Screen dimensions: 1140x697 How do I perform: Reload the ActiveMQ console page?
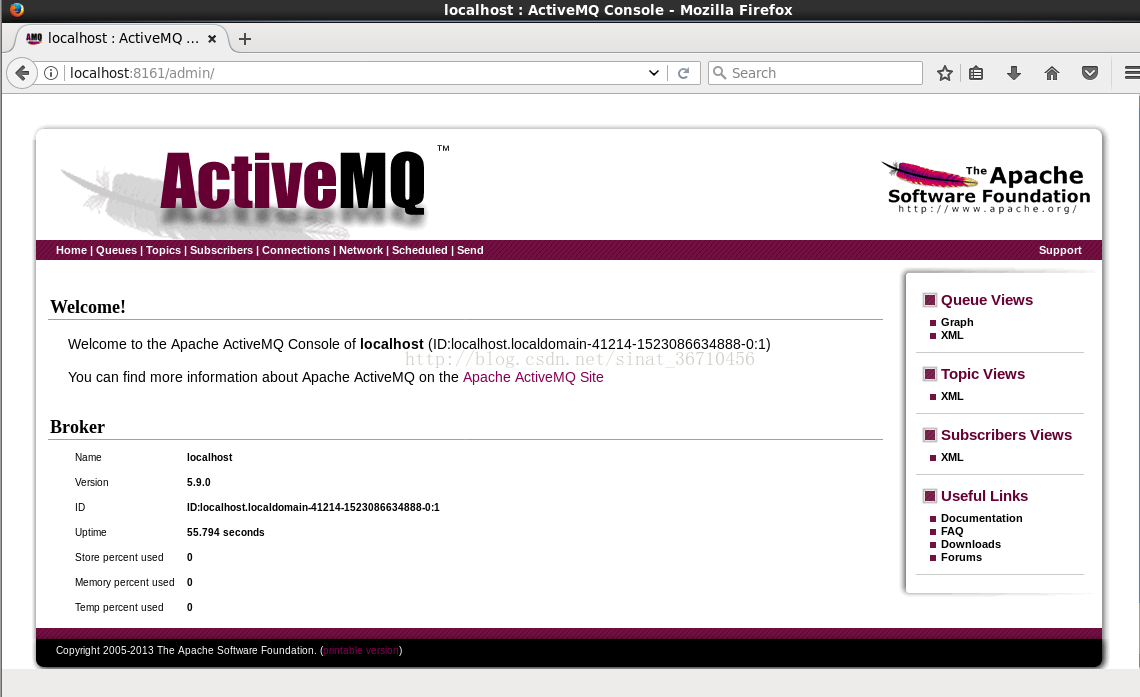click(684, 72)
